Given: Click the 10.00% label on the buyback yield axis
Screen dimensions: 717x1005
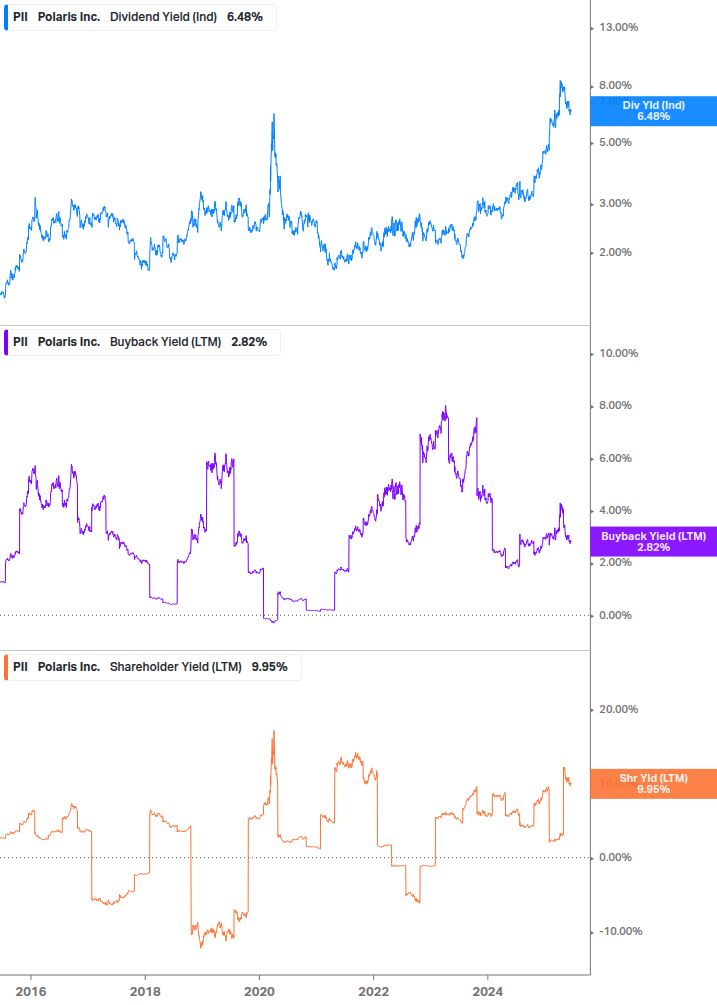Looking at the screenshot, I should tap(618, 353).
